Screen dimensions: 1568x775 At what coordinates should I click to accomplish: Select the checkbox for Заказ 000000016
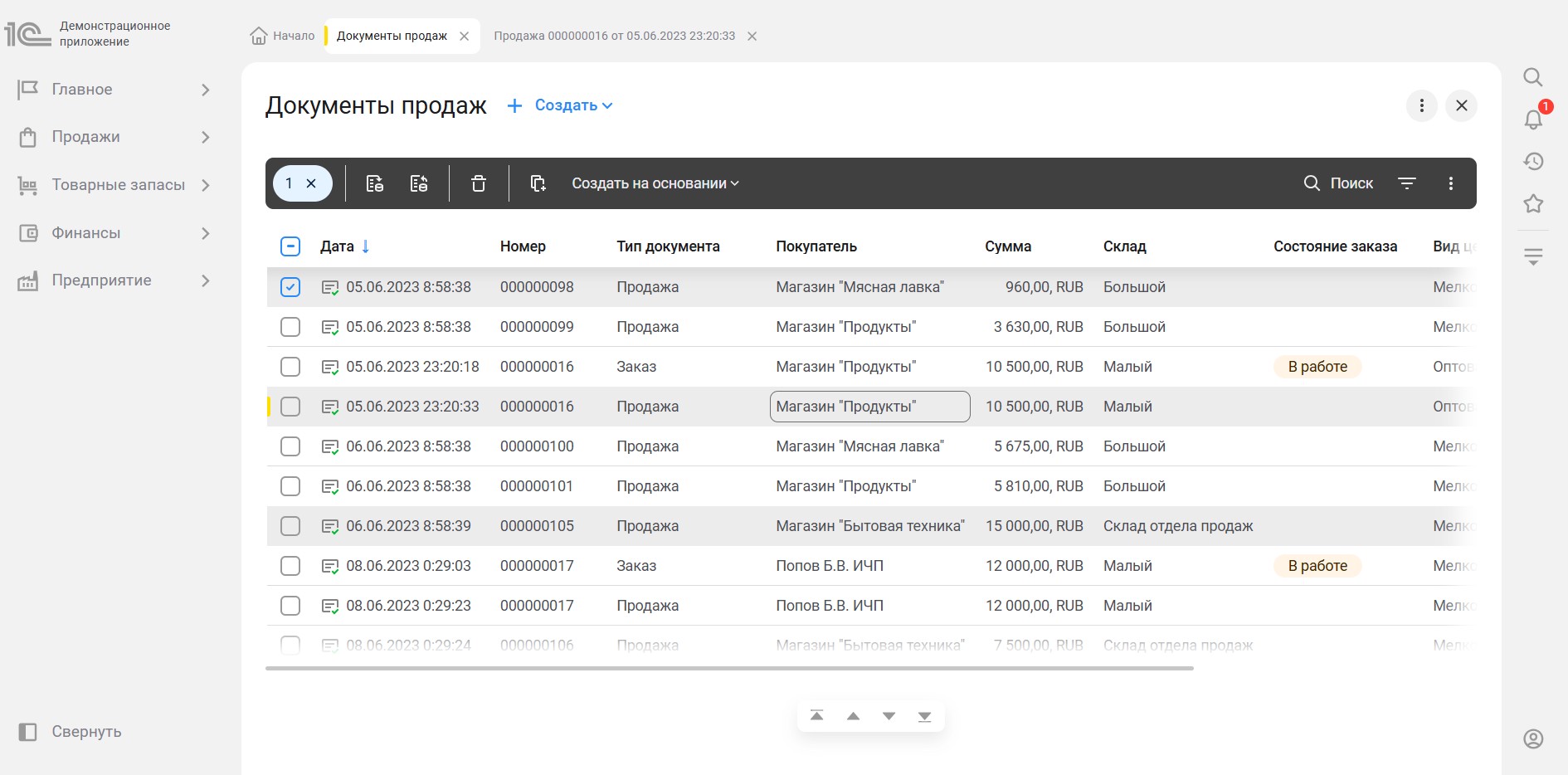click(290, 367)
